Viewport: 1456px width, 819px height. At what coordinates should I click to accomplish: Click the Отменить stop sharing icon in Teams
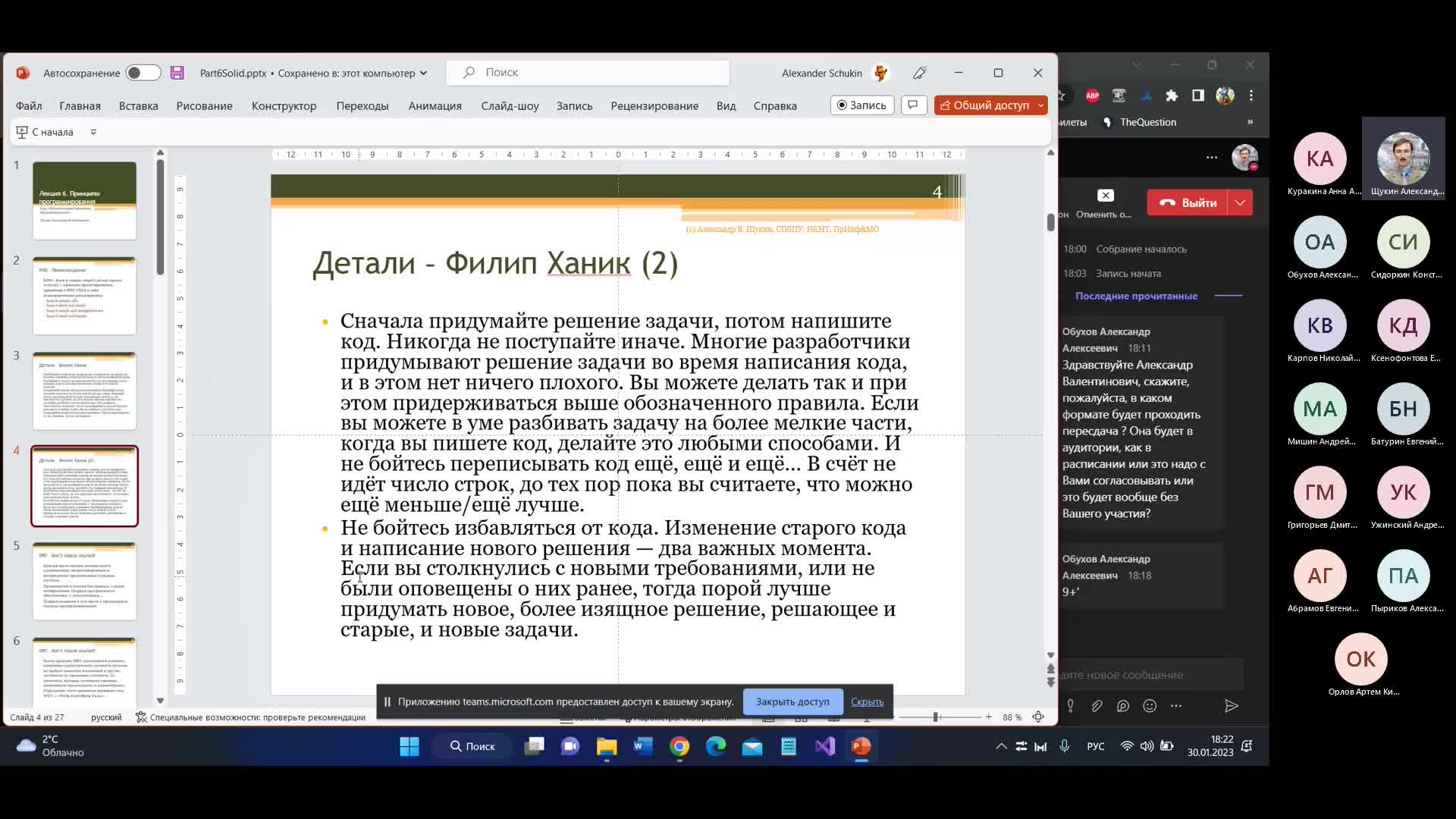coord(1106,196)
